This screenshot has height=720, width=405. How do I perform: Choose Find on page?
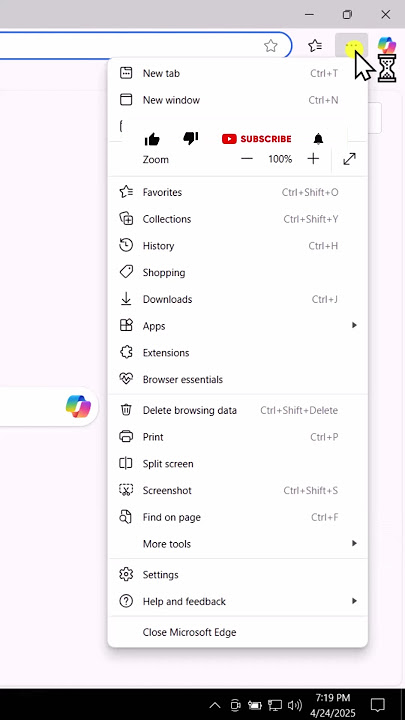tap(237, 517)
